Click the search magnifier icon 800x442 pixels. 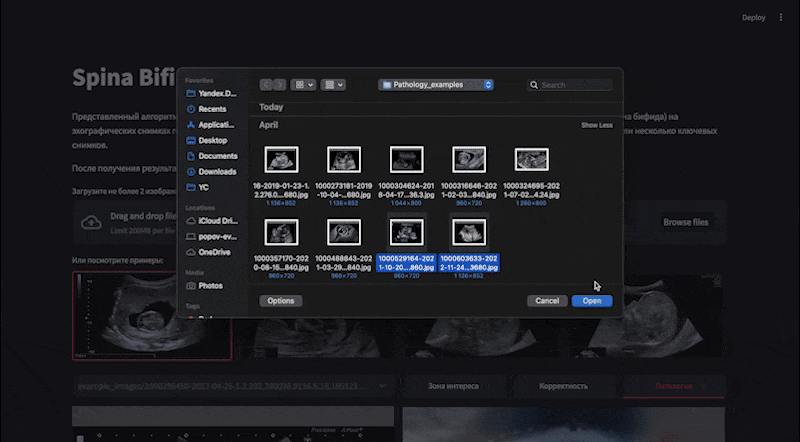534,85
